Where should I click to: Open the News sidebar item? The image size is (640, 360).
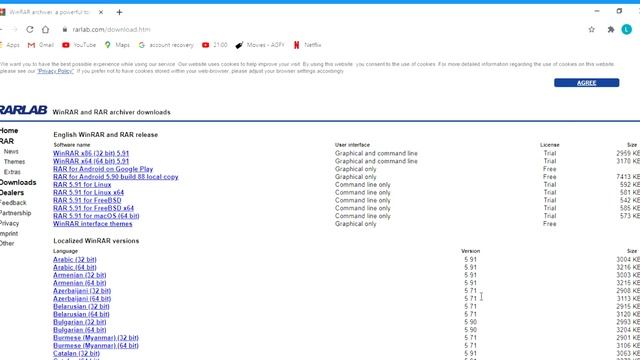tap(11, 151)
